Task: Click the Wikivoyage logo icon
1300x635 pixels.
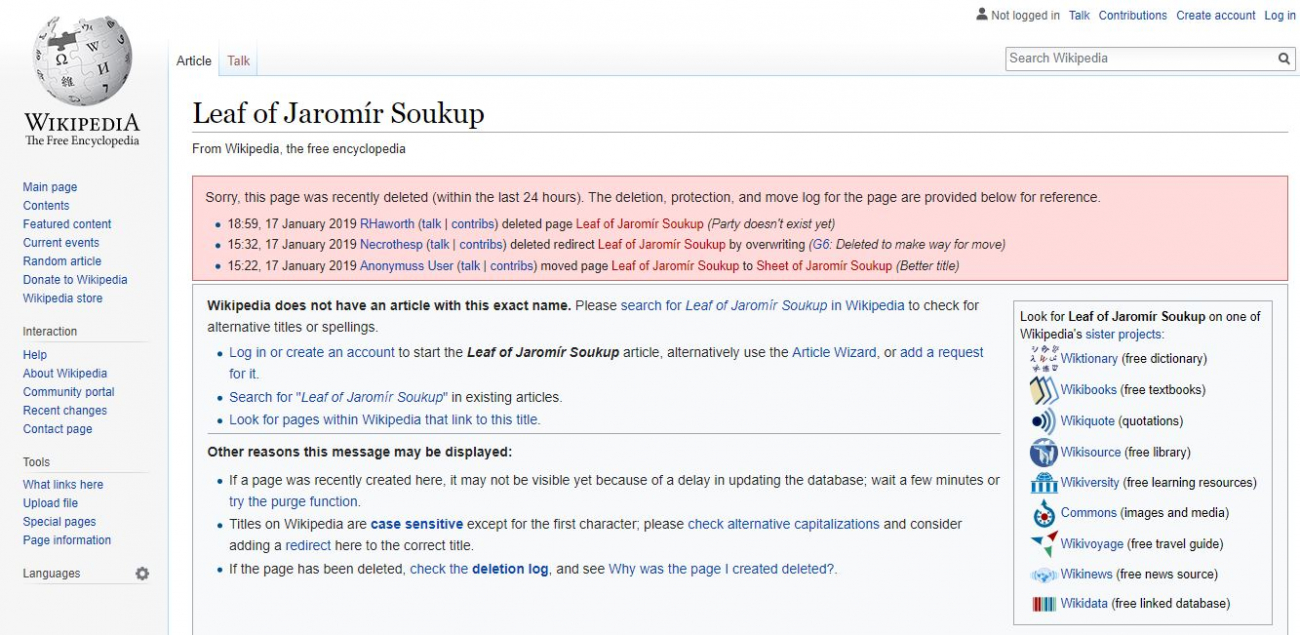Action: tap(1044, 544)
